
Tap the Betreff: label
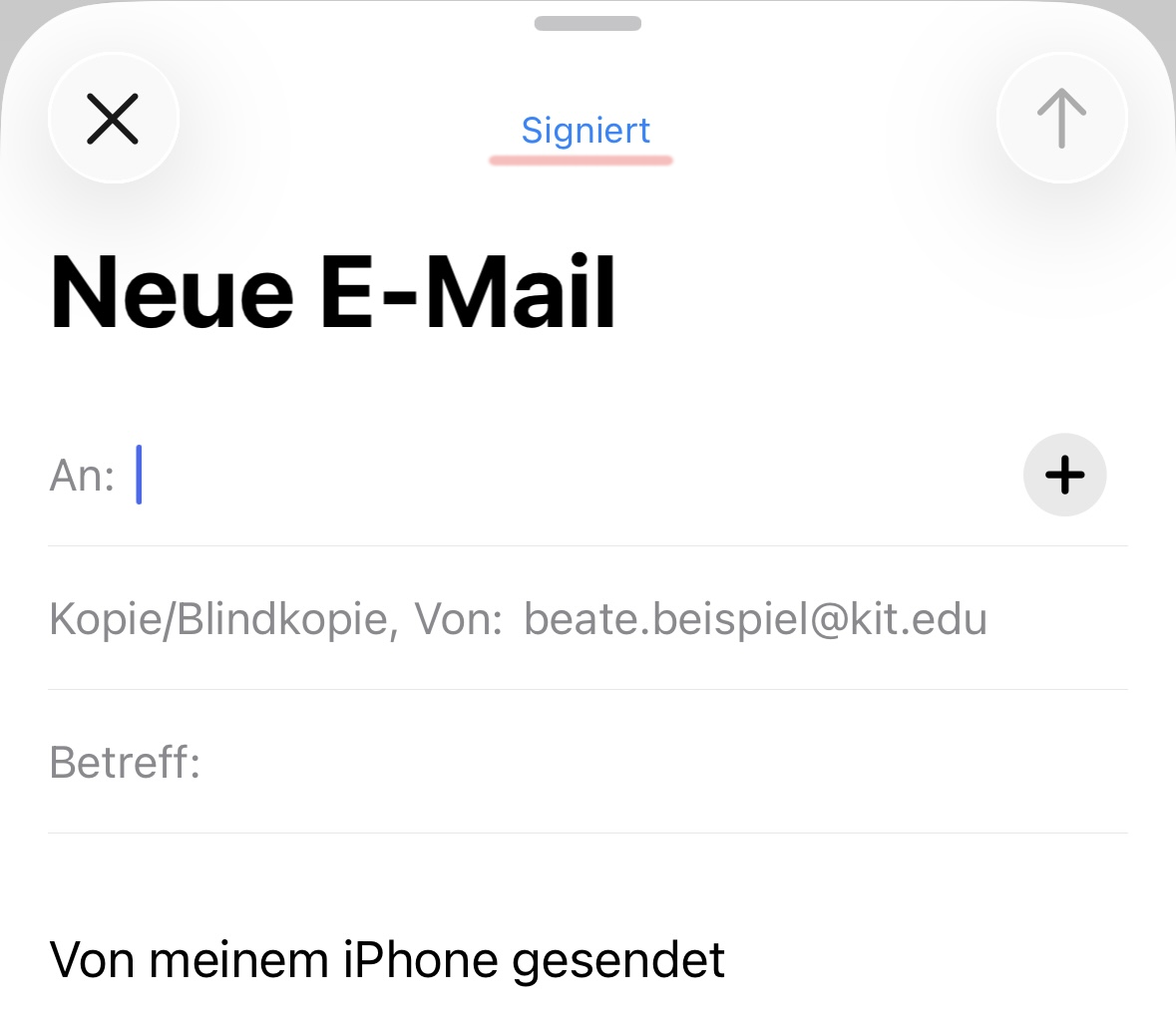tap(125, 763)
